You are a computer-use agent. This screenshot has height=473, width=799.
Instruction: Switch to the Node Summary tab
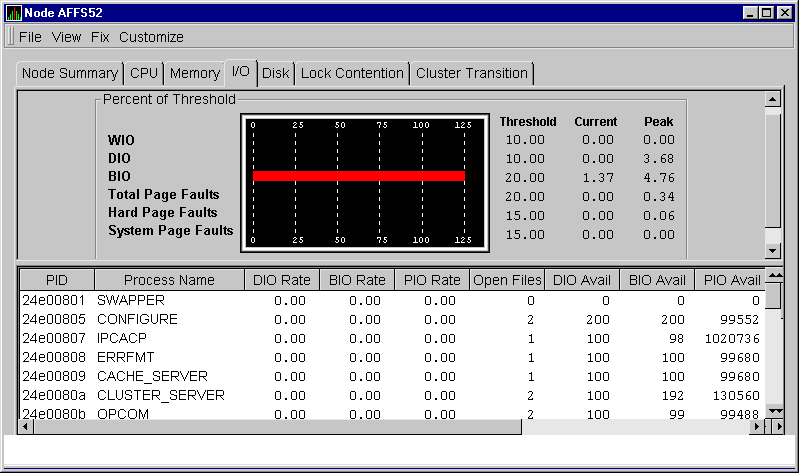click(70, 73)
